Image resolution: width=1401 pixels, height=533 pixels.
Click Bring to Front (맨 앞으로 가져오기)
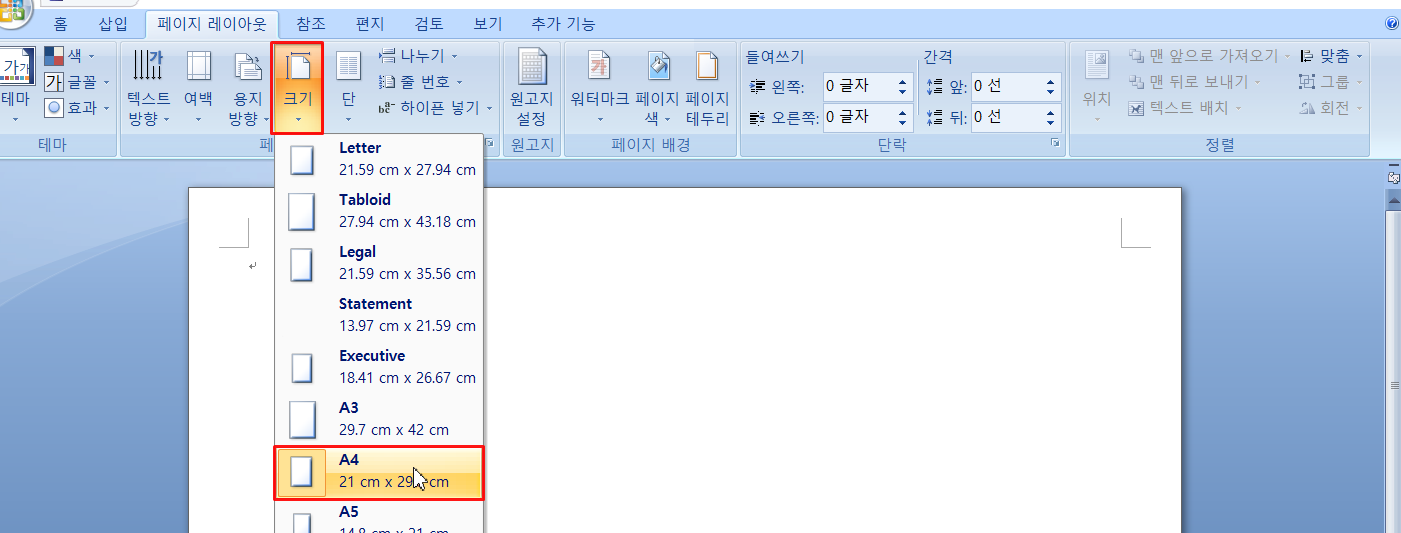[x=1209, y=56]
